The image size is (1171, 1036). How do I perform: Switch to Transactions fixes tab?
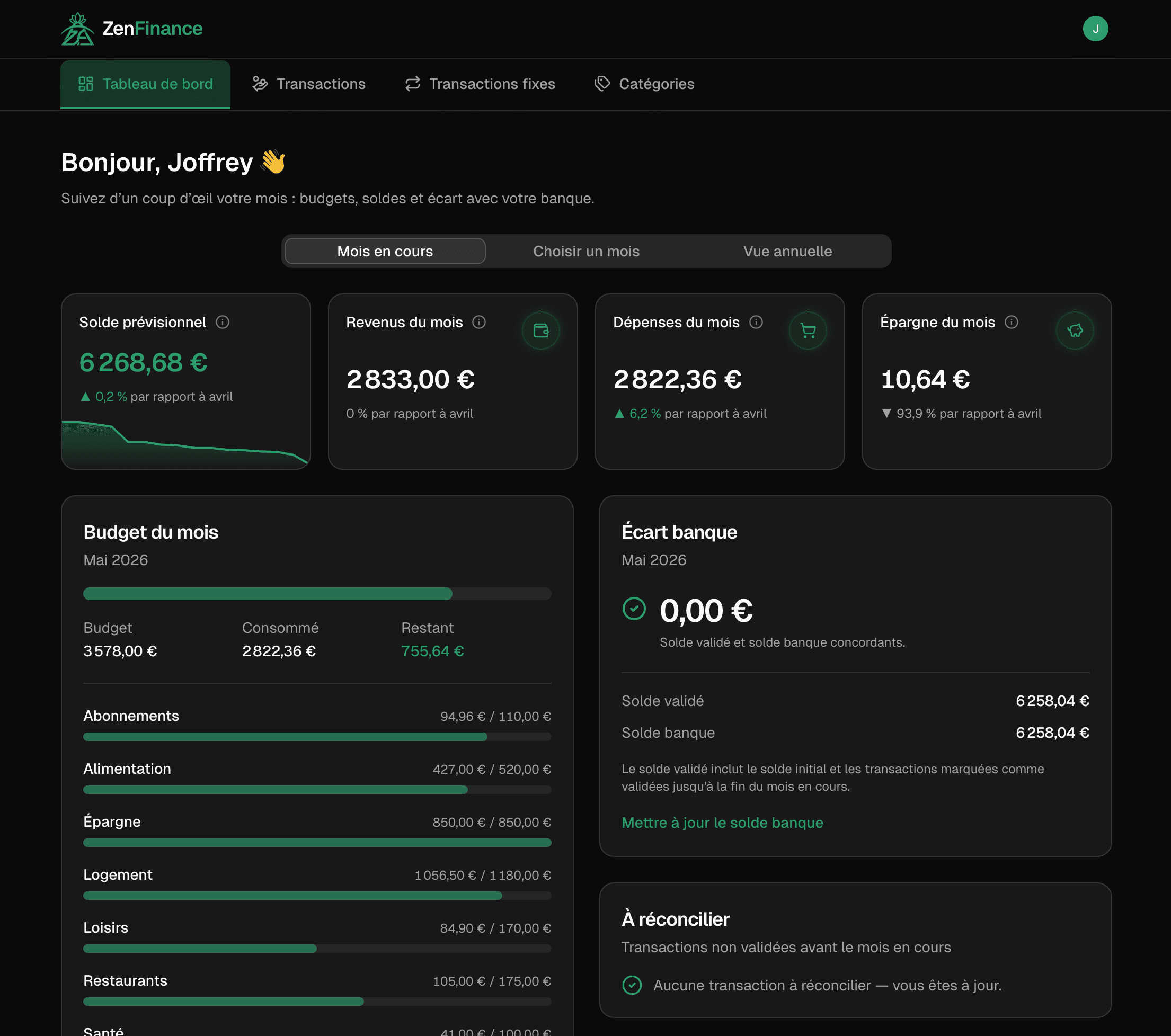pos(480,84)
